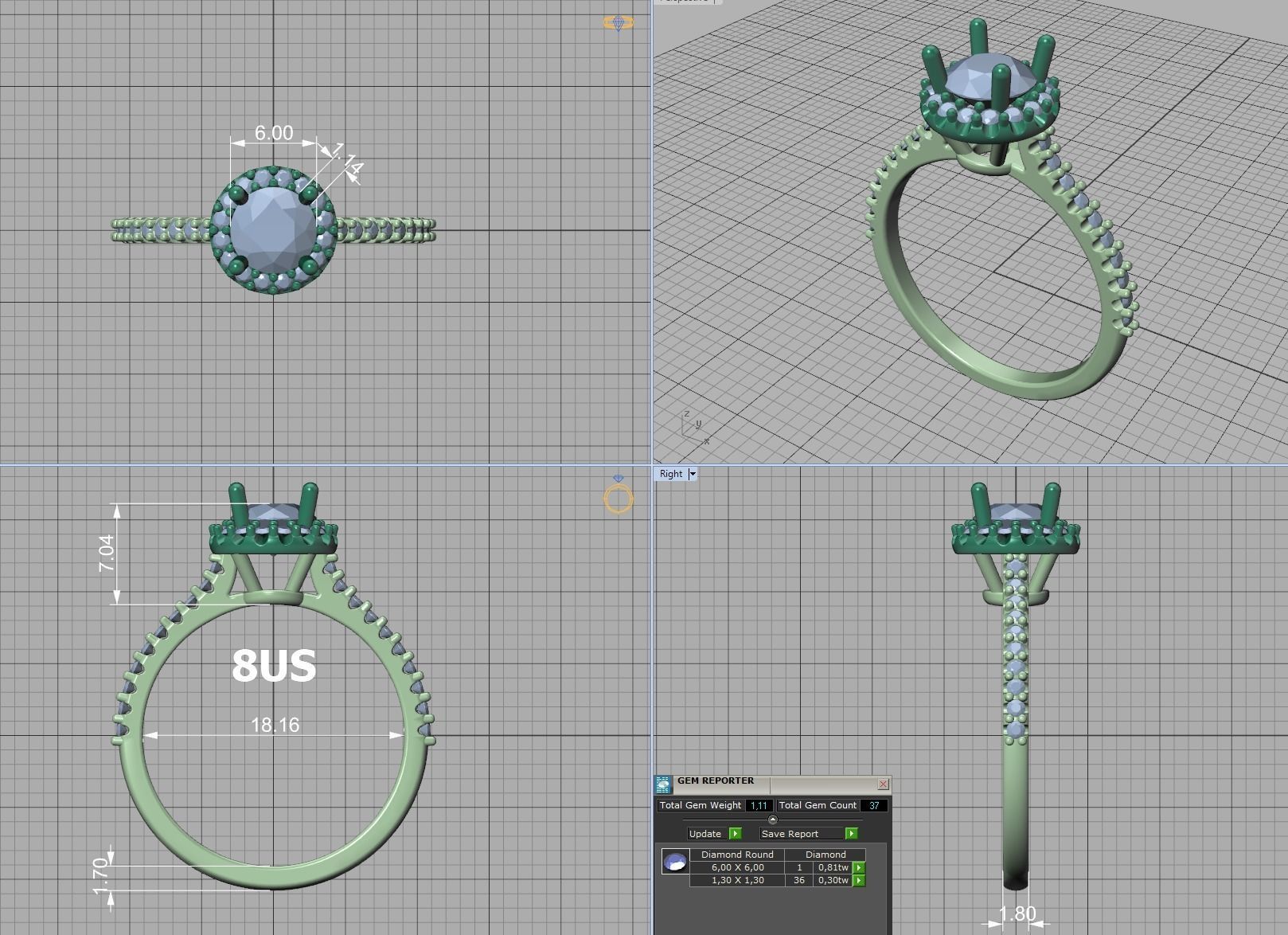Close the Gem Reporter panel
Viewport: 1288px width, 935px height.
click(x=884, y=784)
